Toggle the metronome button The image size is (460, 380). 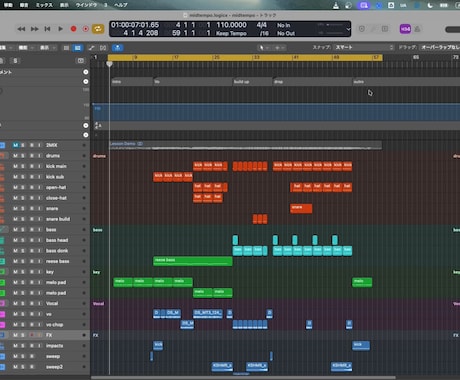click(x=417, y=29)
